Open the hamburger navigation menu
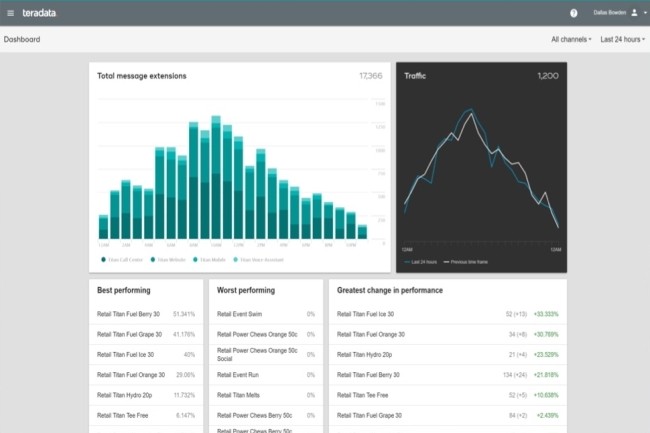Viewport: 650px width, 433px height. (x=11, y=13)
